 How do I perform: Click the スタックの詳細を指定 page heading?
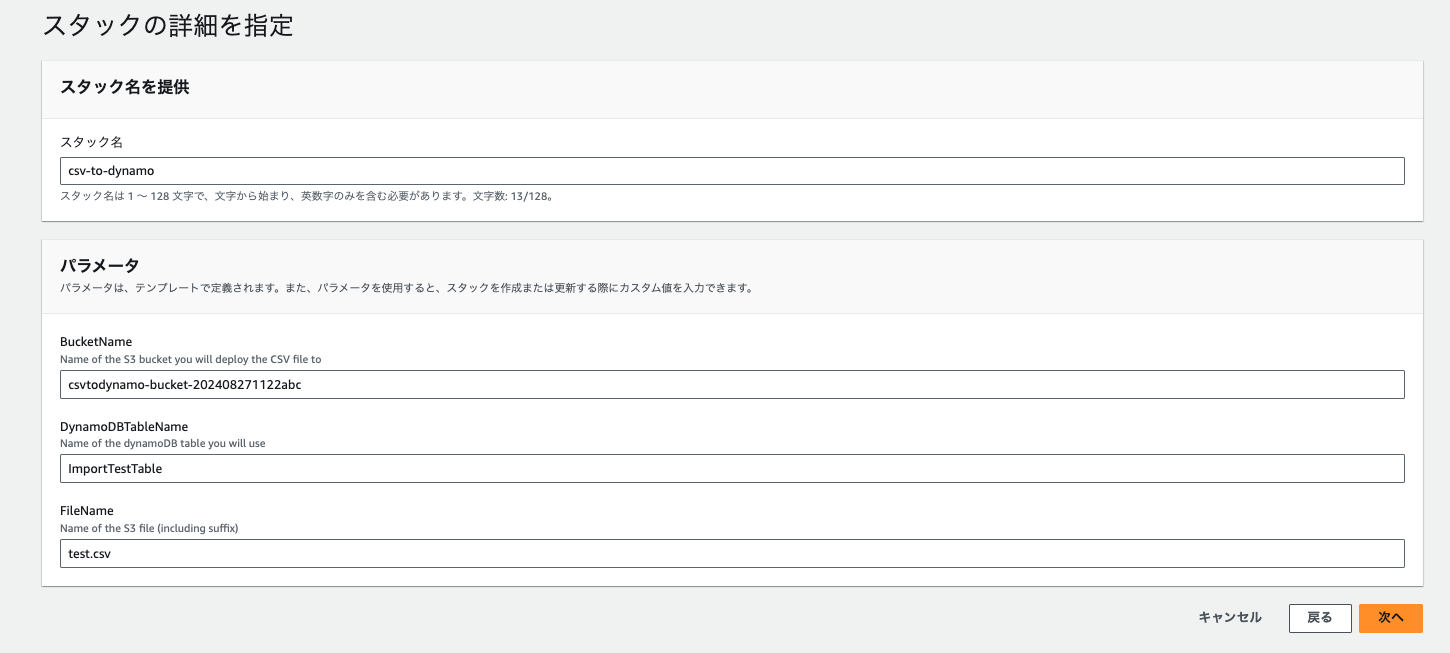tap(168, 26)
